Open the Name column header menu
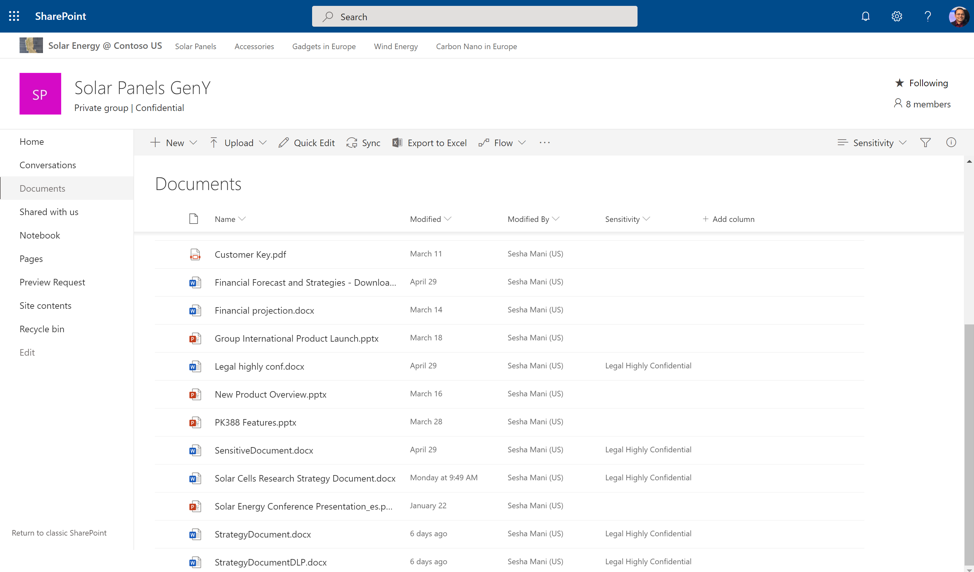 click(x=230, y=219)
